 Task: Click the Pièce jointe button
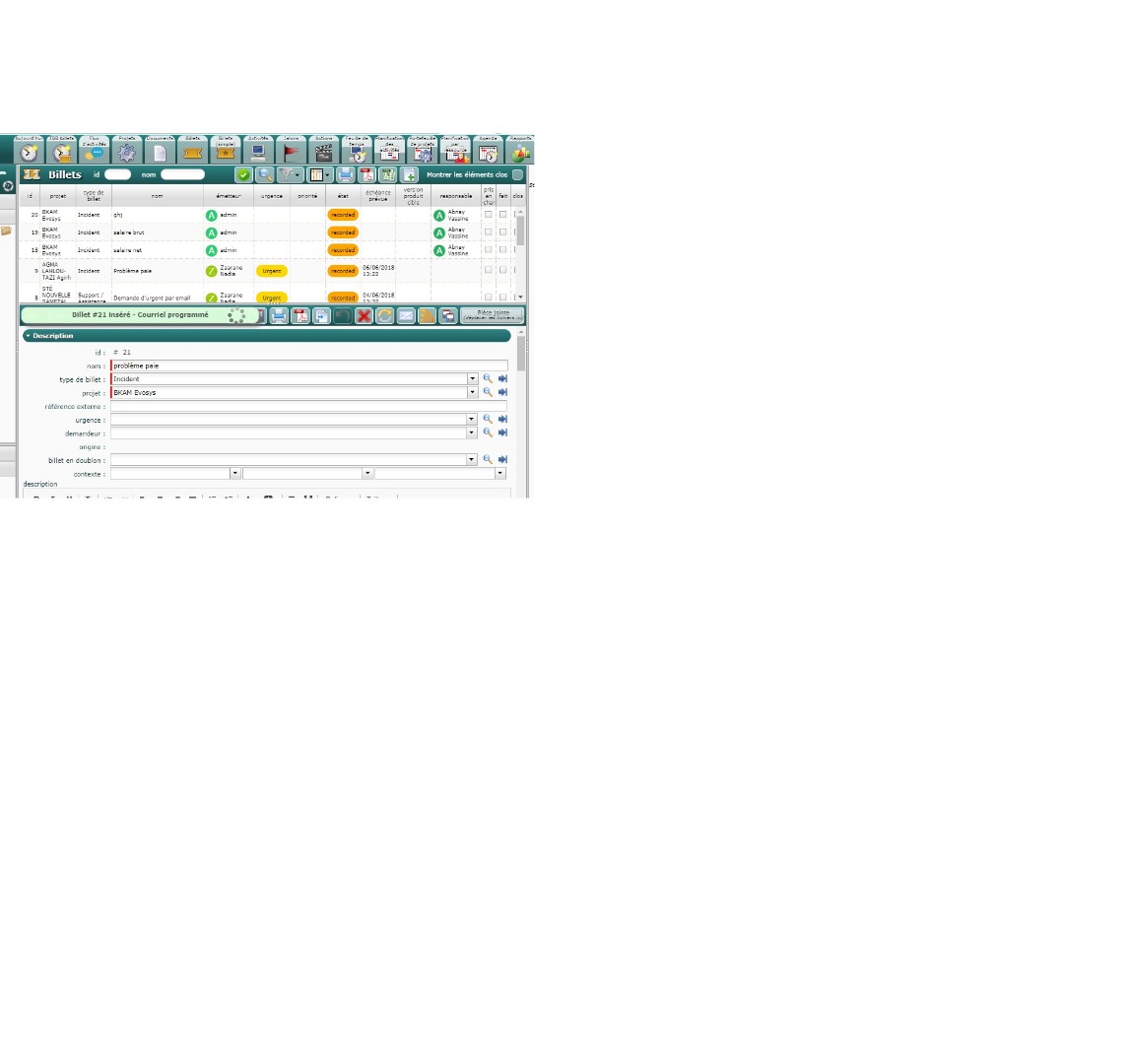point(492,316)
